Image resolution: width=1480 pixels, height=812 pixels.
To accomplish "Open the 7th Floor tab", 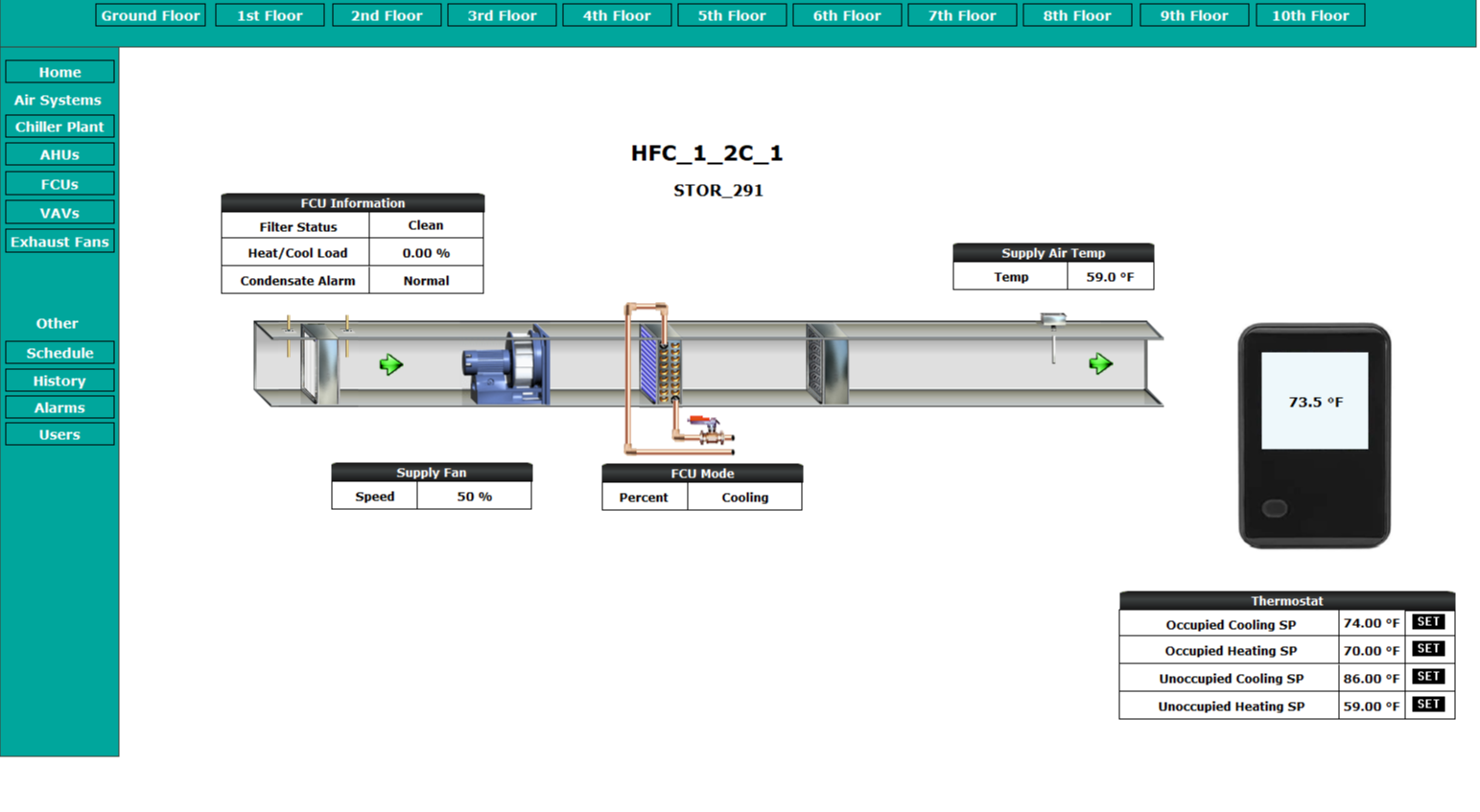I will pyautogui.click(x=962, y=15).
